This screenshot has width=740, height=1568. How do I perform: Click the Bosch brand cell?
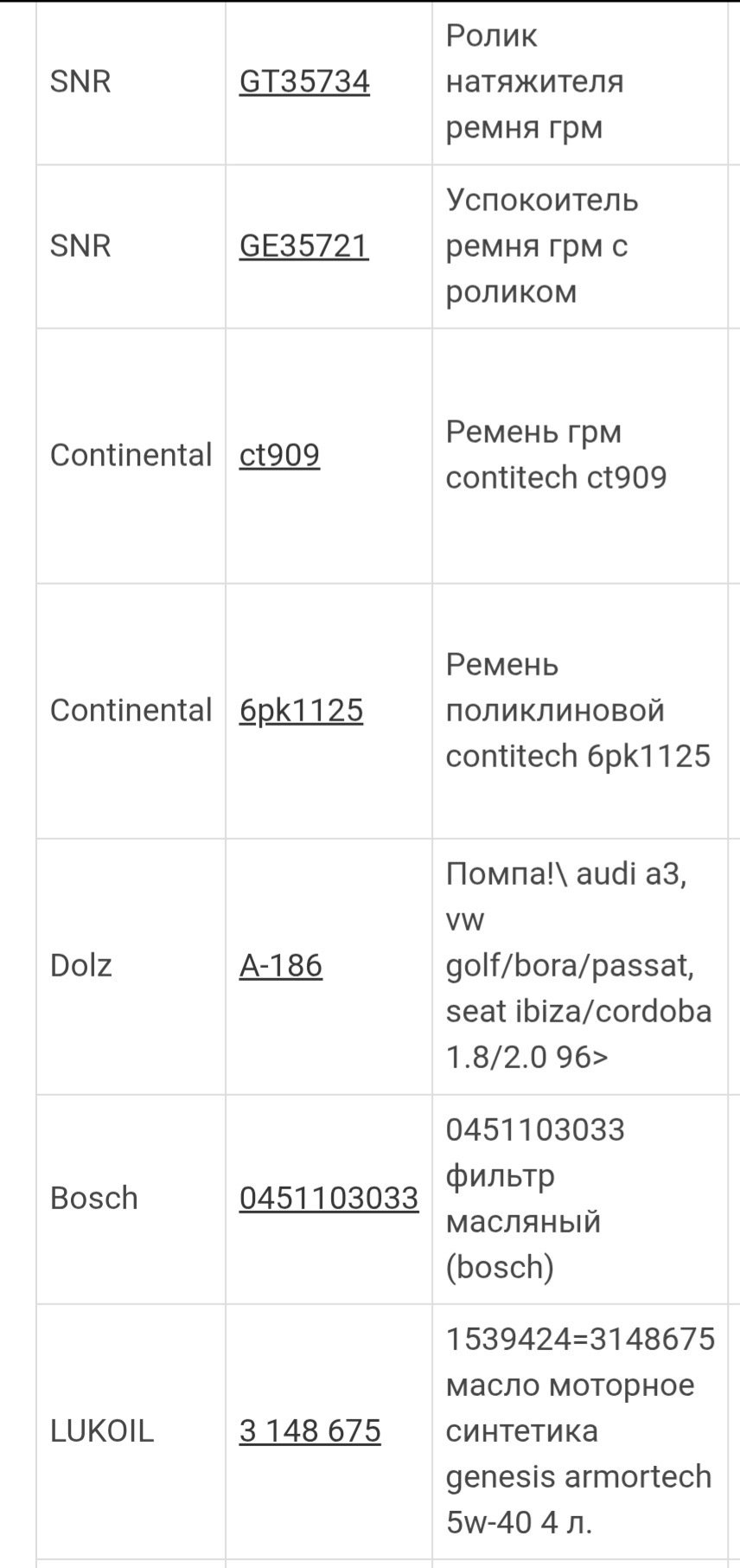pyautogui.click(x=94, y=1198)
